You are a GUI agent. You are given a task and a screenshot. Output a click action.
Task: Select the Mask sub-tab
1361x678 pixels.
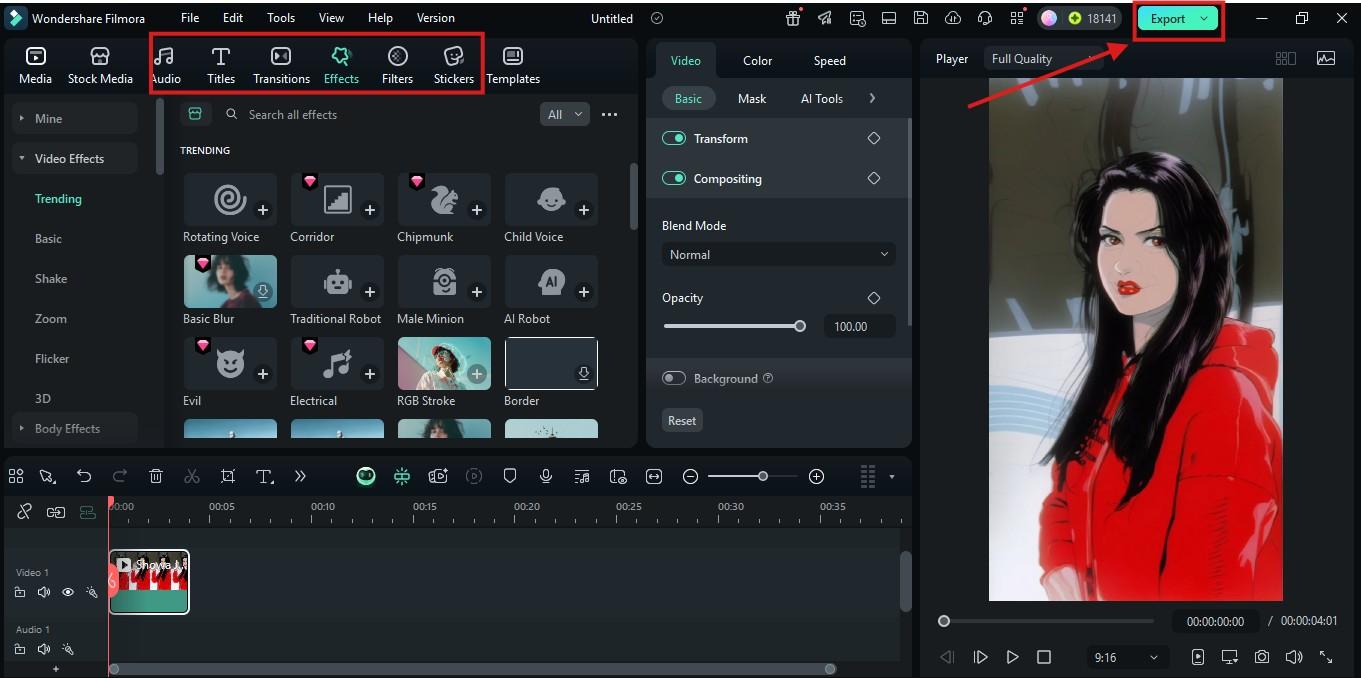click(752, 99)
